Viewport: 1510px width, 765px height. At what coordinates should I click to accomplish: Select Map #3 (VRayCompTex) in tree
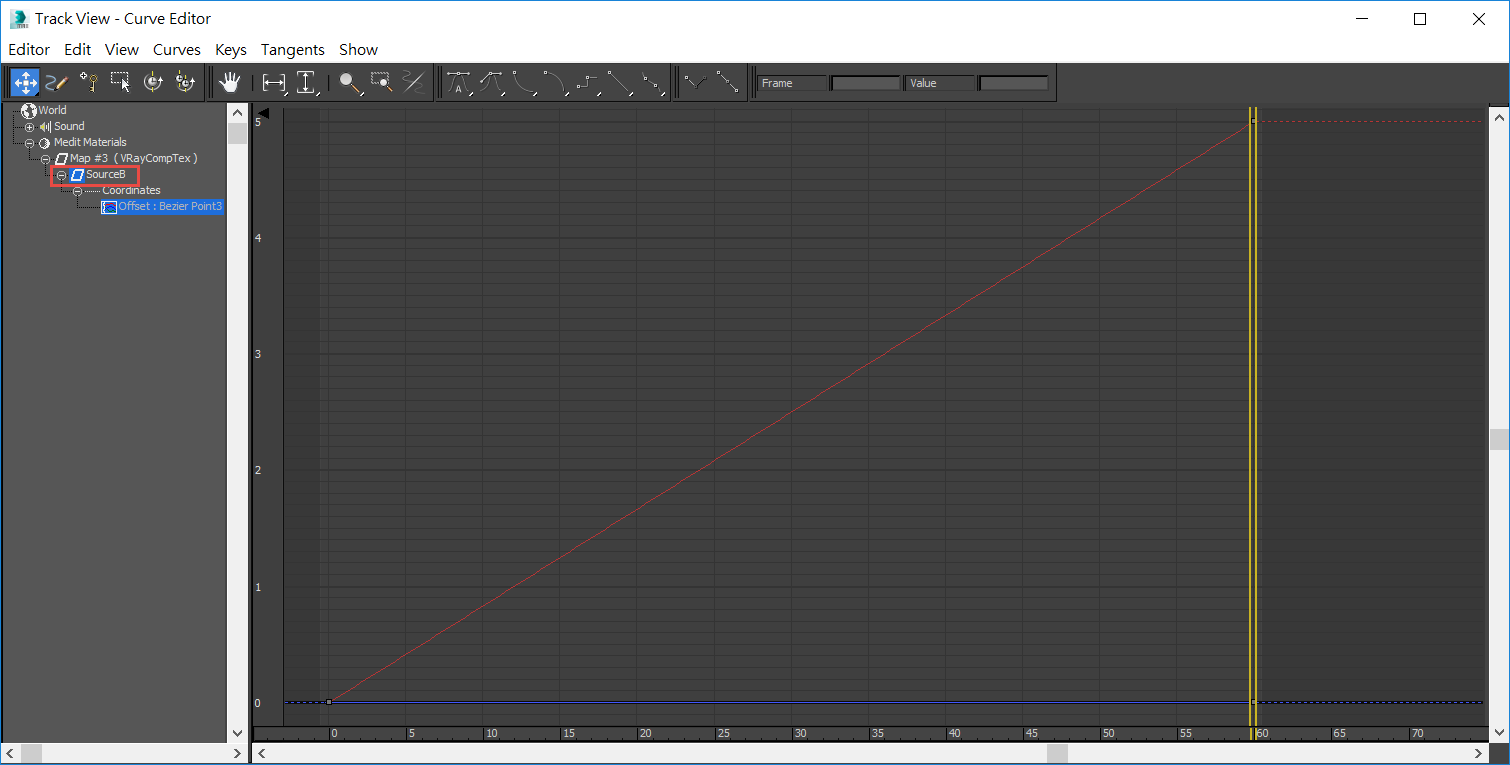click(x=134, y=159)
